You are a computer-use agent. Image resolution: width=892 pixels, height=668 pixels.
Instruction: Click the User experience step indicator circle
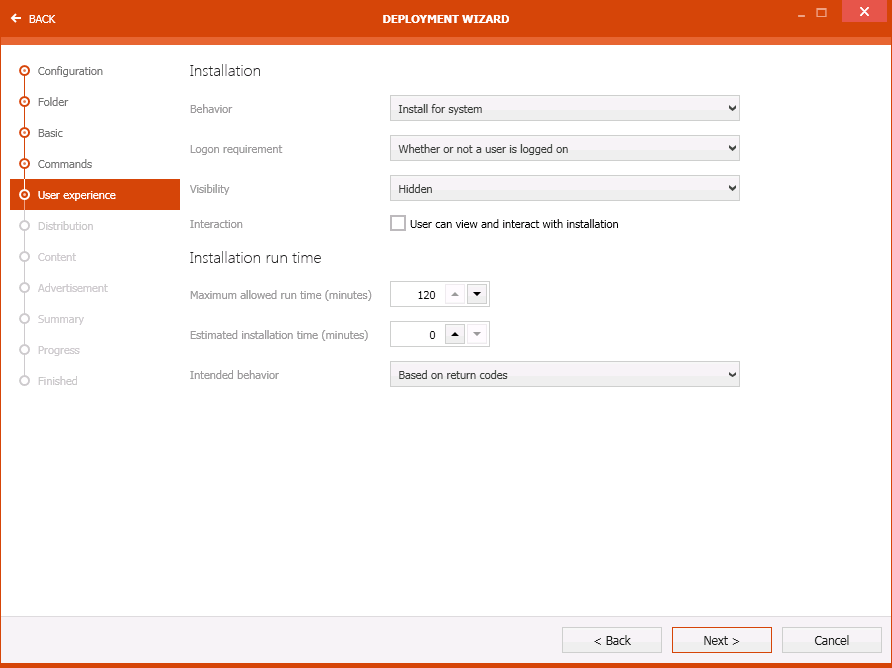(x=24, y=195)
